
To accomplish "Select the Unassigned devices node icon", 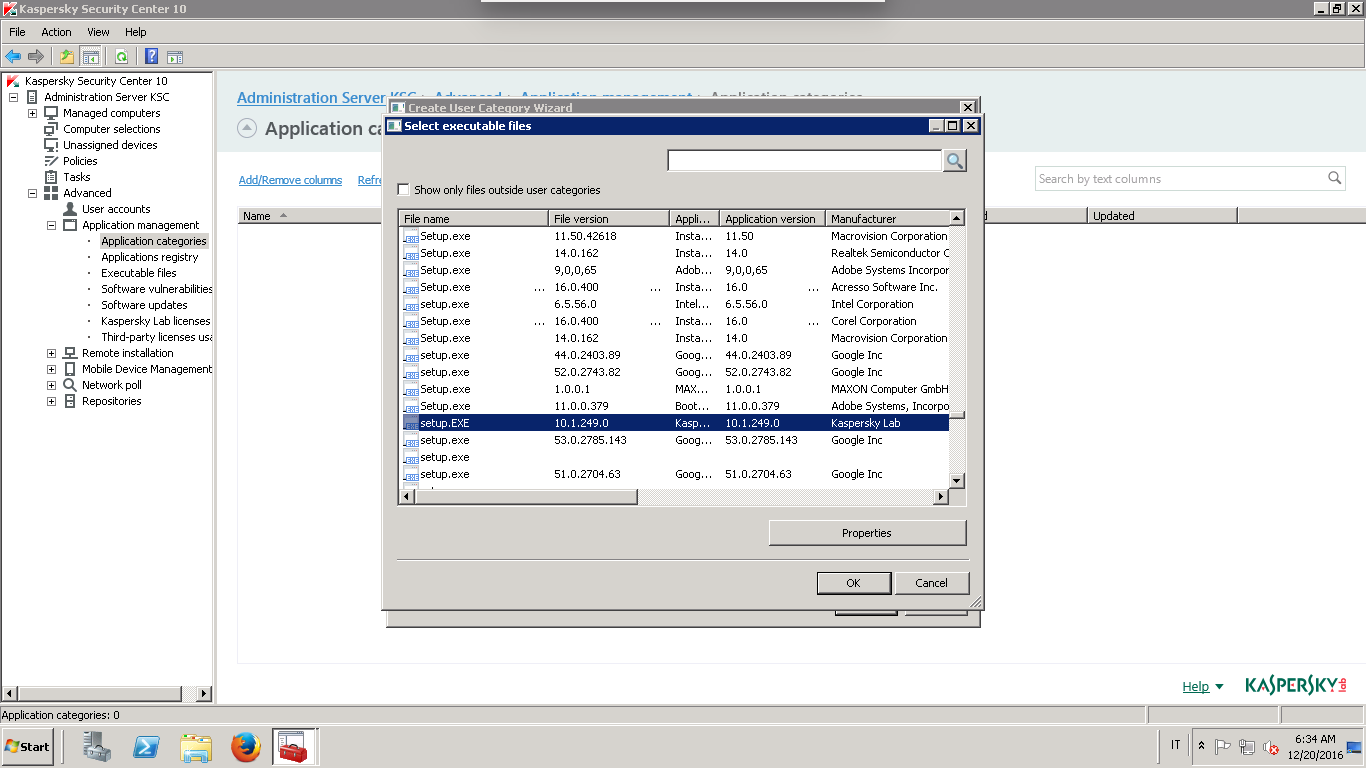I will [x=51, y=145].
